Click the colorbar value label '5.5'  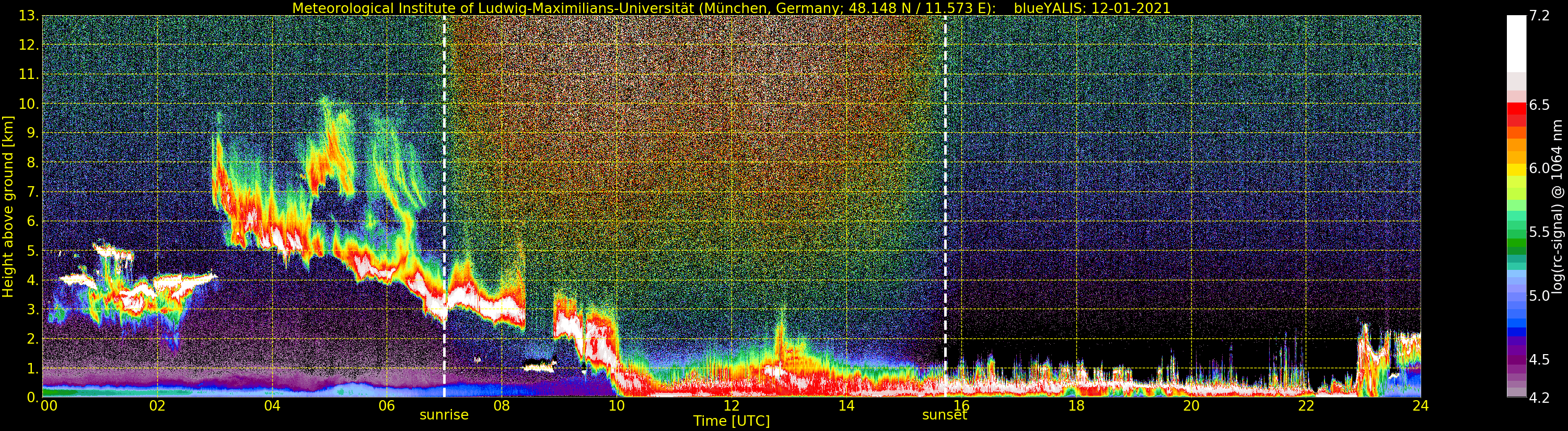click(x=1539, y=232)
